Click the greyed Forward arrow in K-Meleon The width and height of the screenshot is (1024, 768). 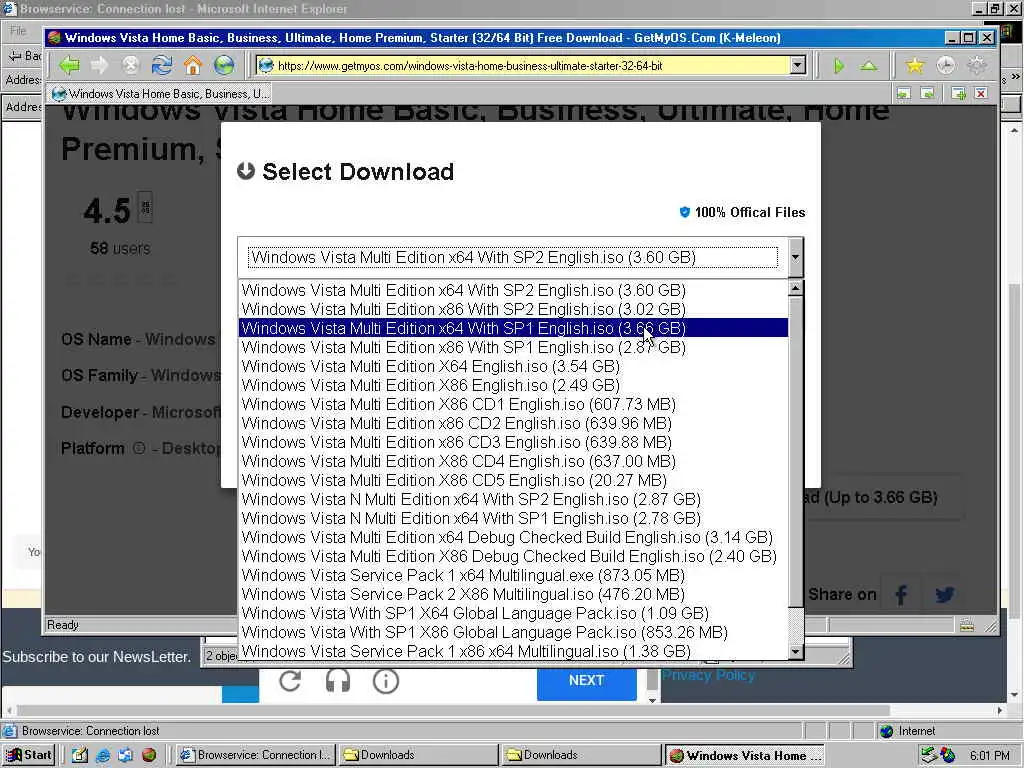[100, 65]
